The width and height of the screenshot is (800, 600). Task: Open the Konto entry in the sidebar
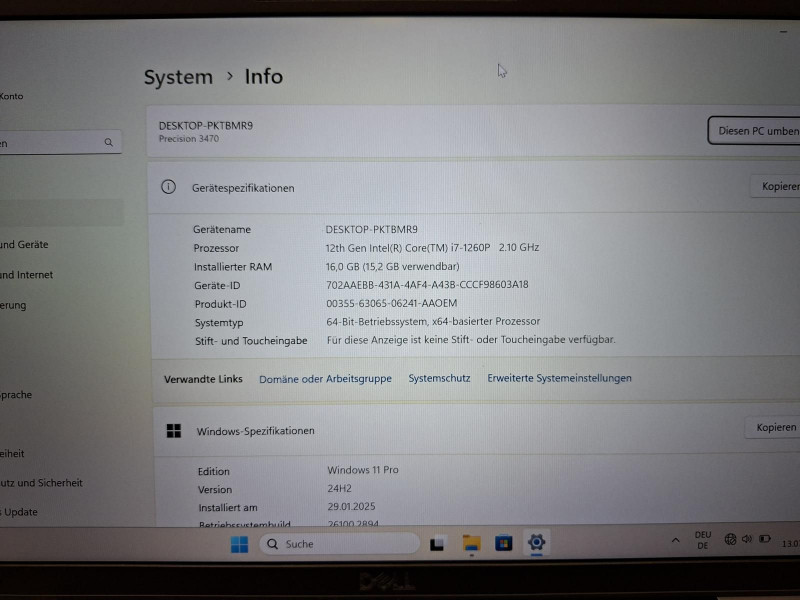(x=11, y=96)
